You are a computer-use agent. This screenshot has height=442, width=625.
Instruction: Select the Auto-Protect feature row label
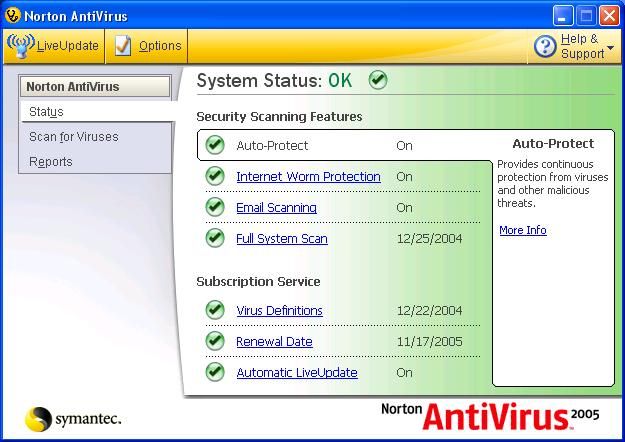(272, 145)
